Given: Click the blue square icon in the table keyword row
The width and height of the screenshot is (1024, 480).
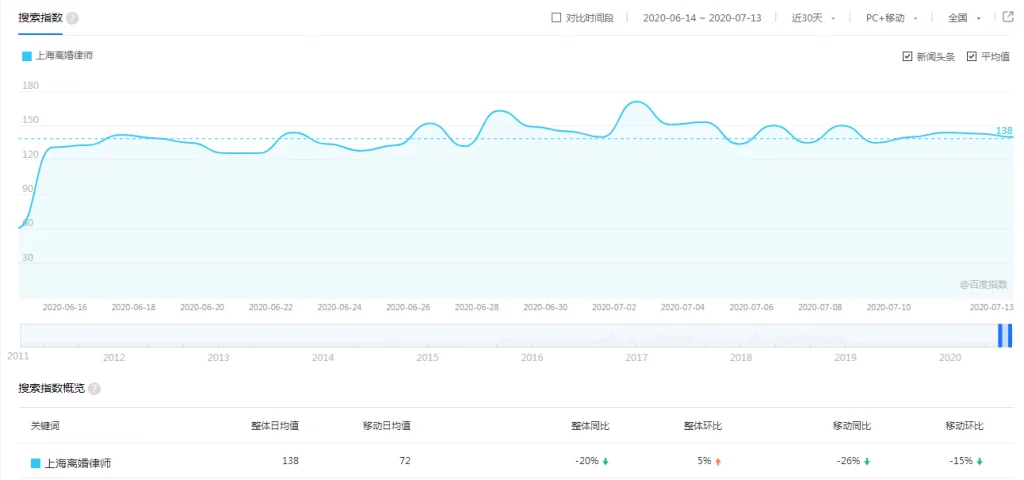Looking at the screenshot, I should tap(36, 463).
